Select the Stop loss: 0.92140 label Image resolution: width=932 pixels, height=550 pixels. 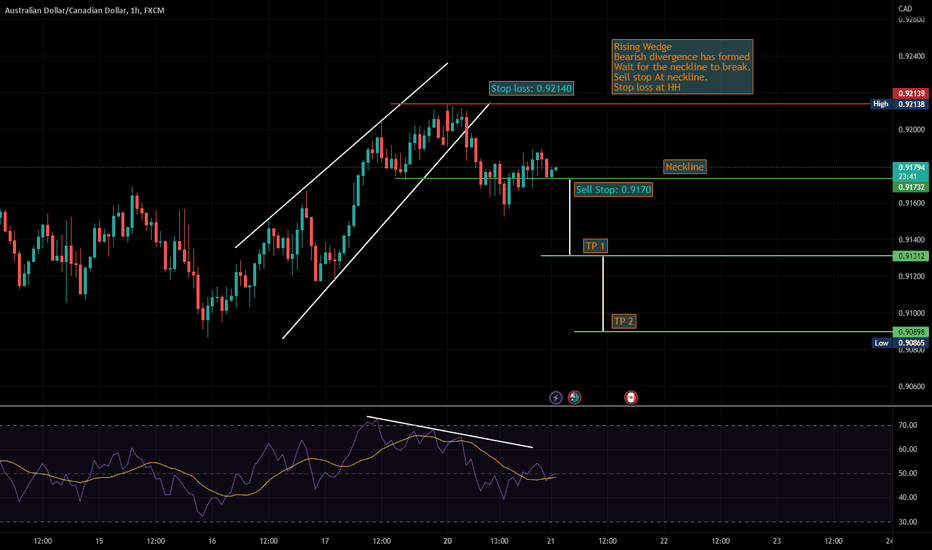[x=531, y=89]
